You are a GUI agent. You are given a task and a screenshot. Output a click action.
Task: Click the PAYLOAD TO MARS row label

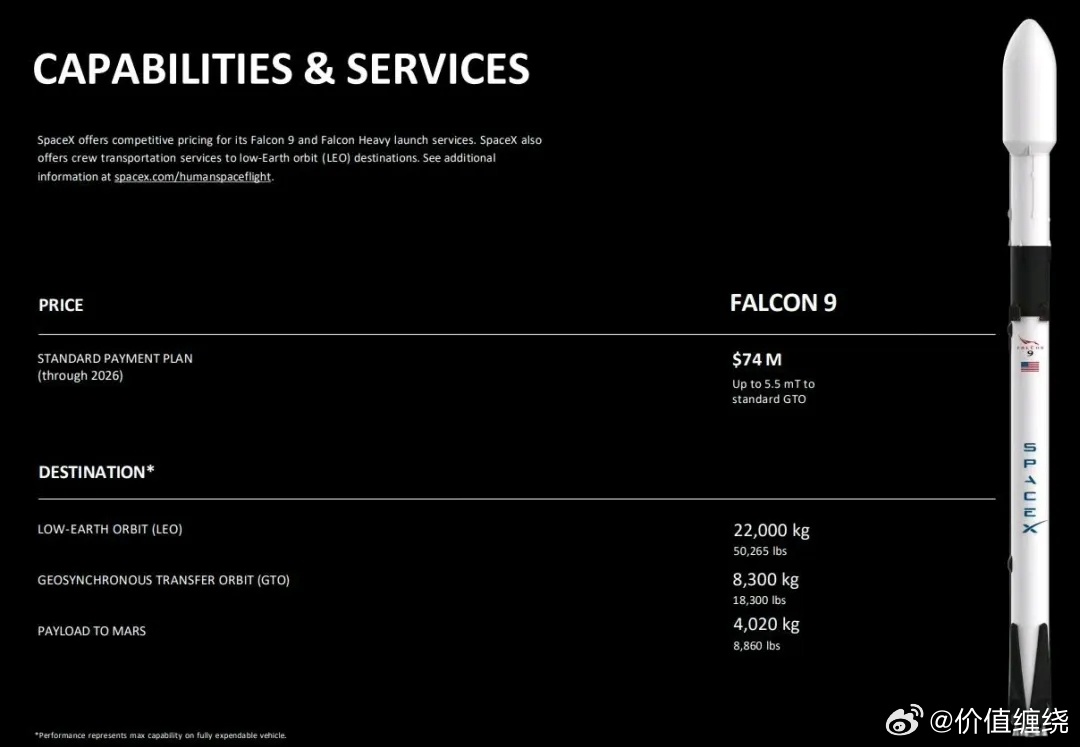pos(92,631)
